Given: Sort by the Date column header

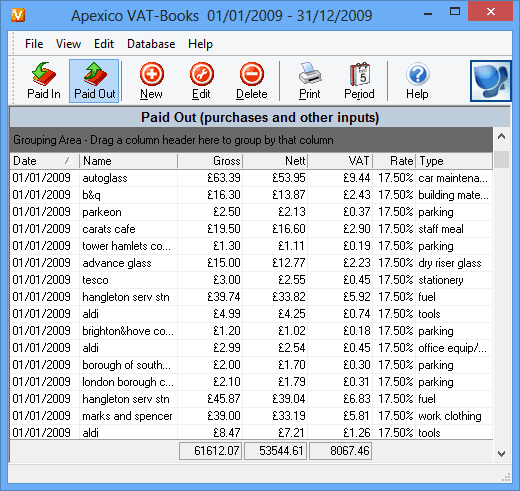Looking at the screenshot, I should [x=44, y=161].
